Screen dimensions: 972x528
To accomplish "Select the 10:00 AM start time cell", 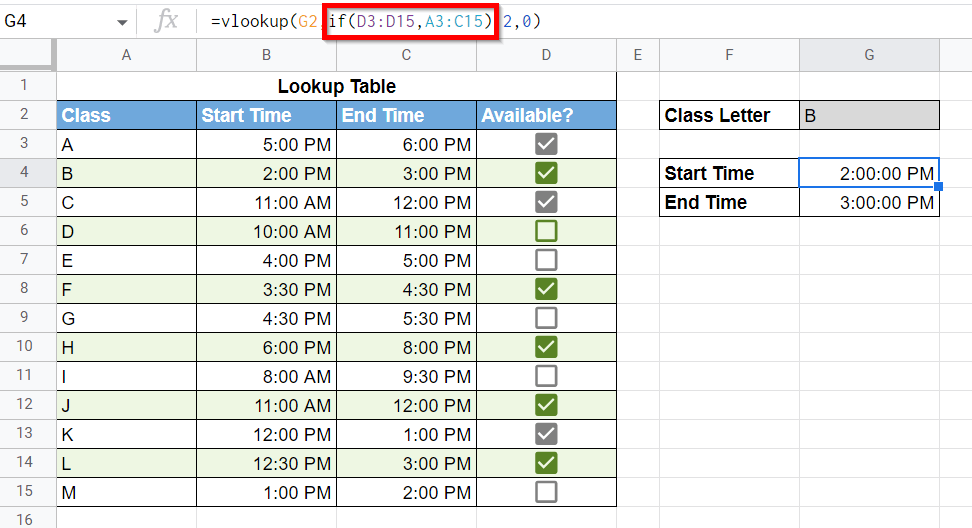I will point(267,231).
